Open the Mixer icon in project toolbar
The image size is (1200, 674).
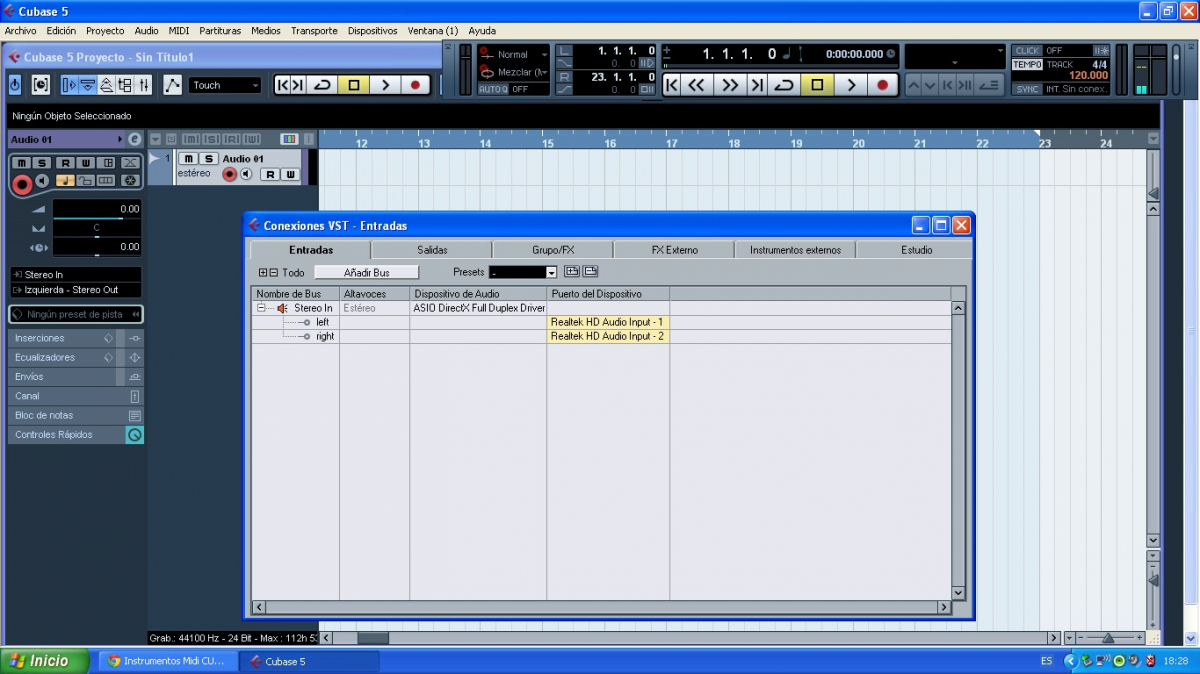coord(144,85)
